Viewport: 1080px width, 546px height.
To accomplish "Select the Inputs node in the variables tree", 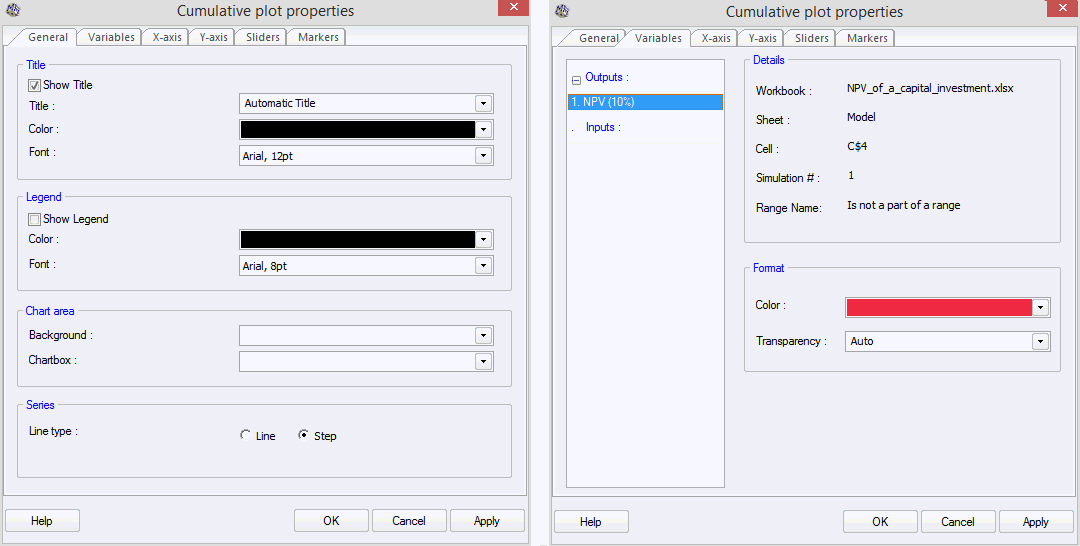I will click(x=602, y=128).
